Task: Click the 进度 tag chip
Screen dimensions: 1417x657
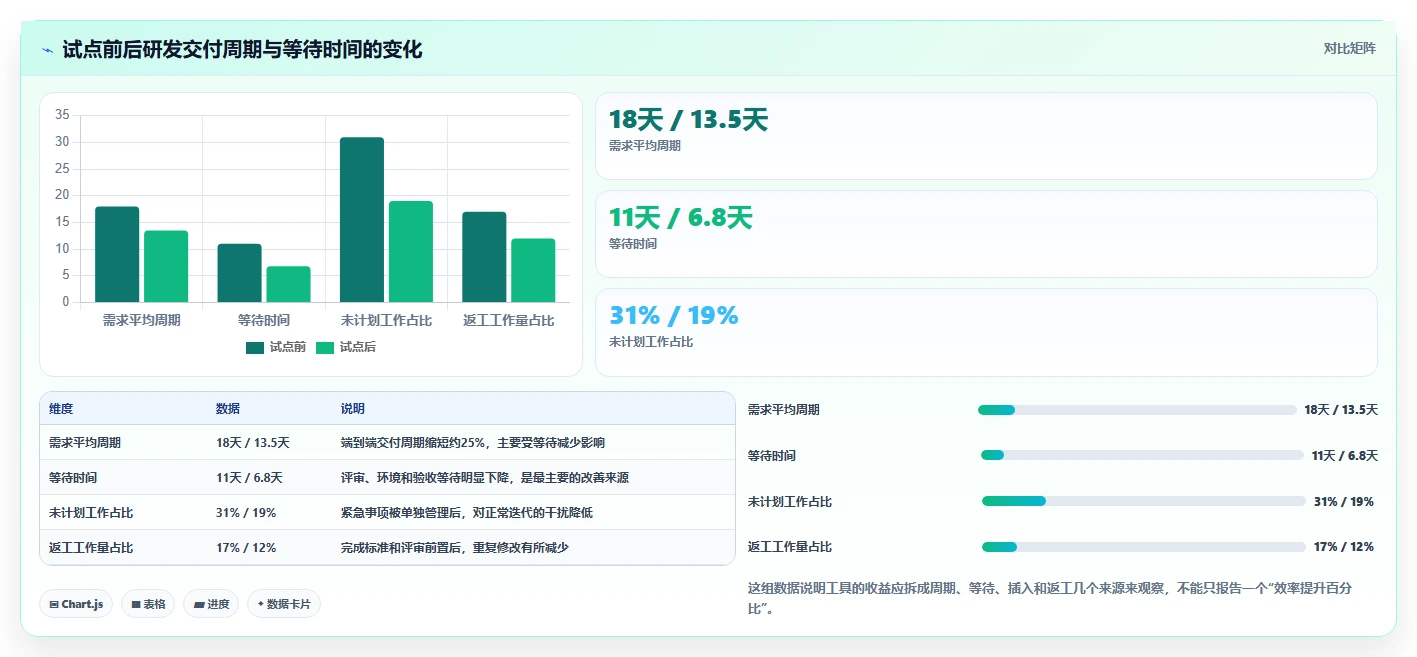Action: pyautogui.click(x=211, y=604)
